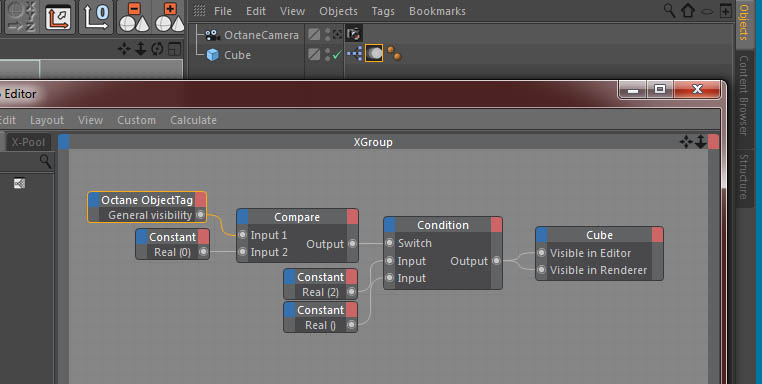Select the OctaneCamera tag icon

coord(354,34)
